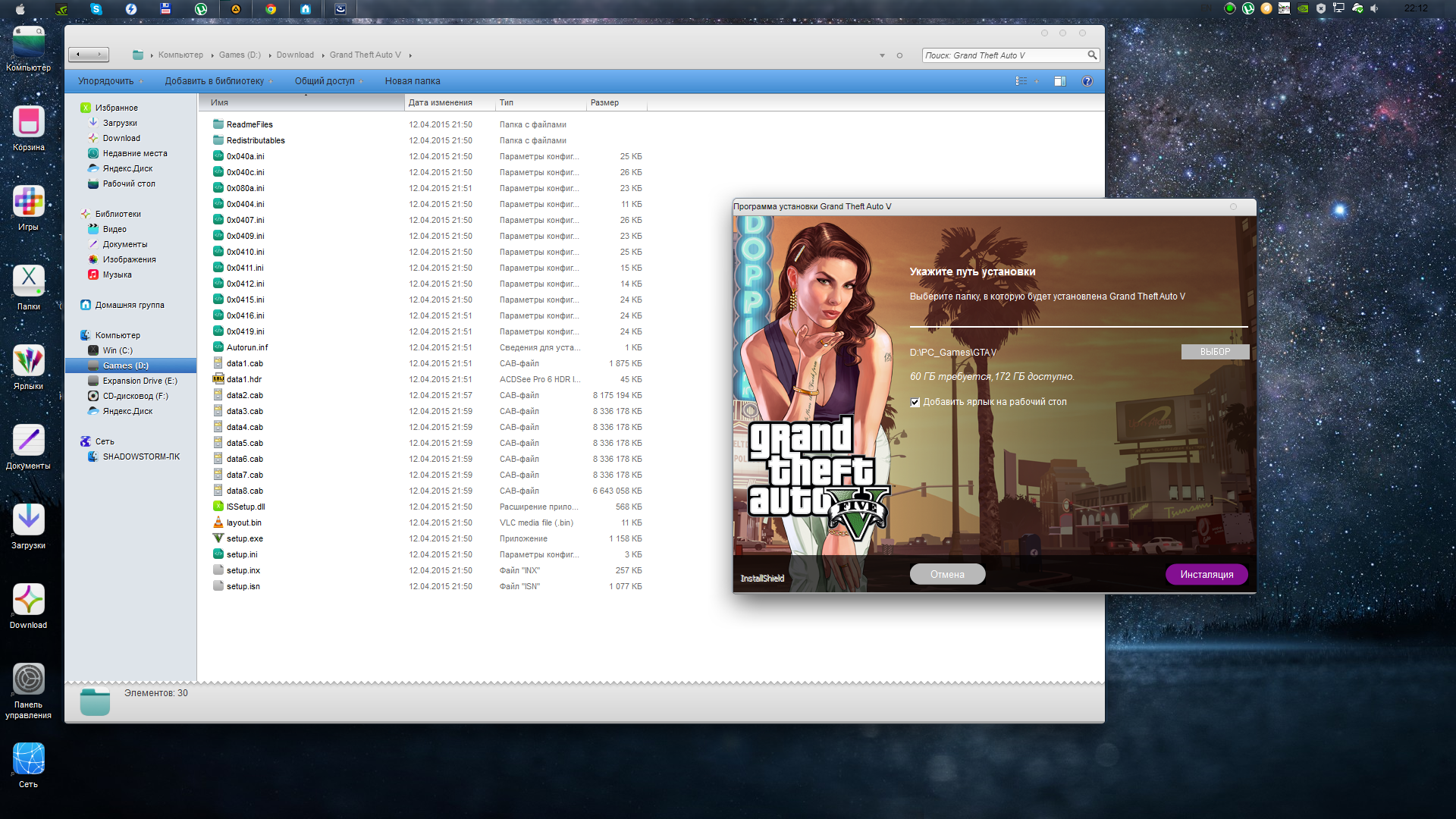Open the Общий доступ dropdown
Viewport: 1456px width, 819px height.
pyautogui.click(x=329, y=81)
